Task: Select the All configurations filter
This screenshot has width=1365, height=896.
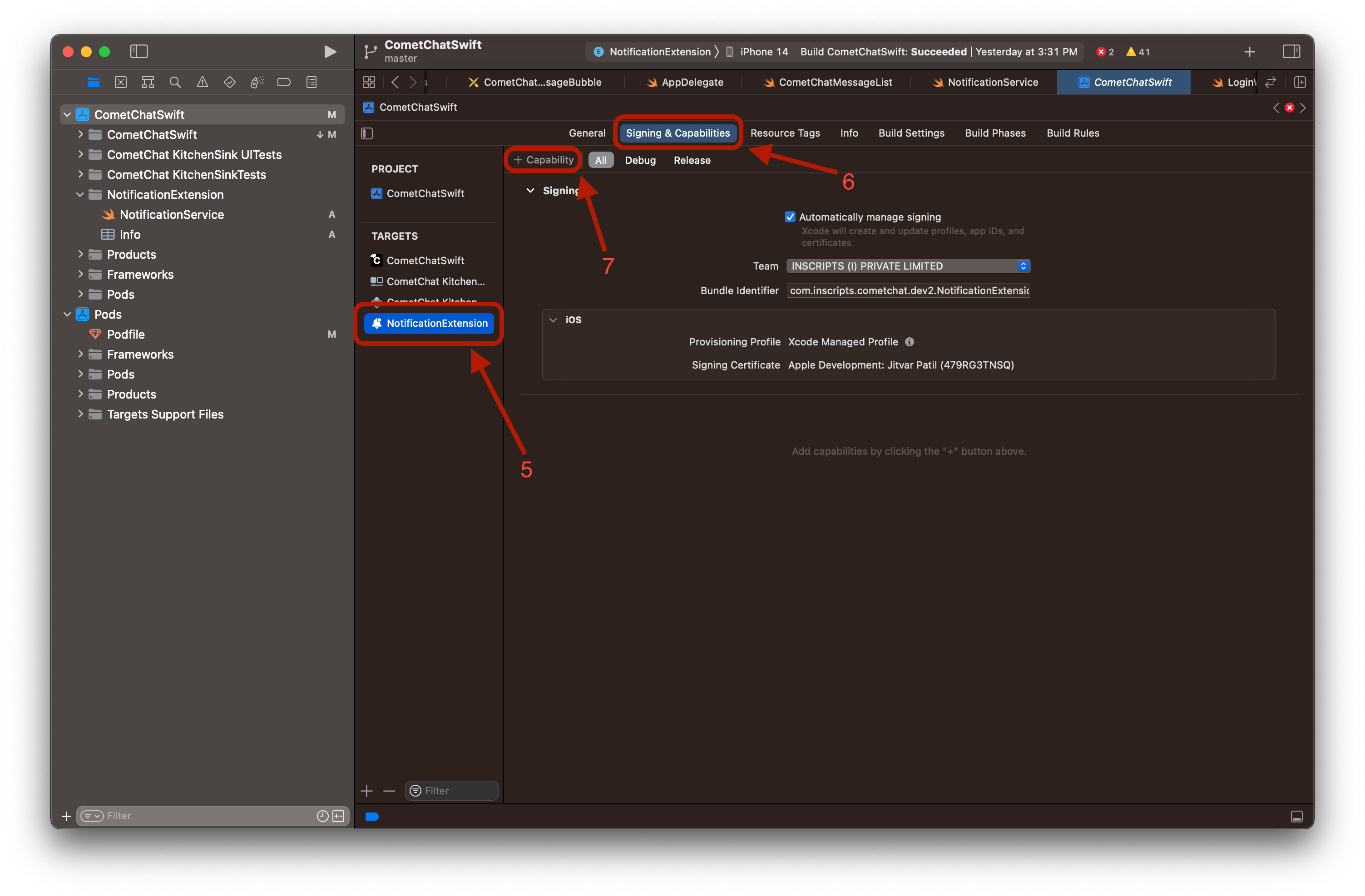Action: [x=600, y=160]
